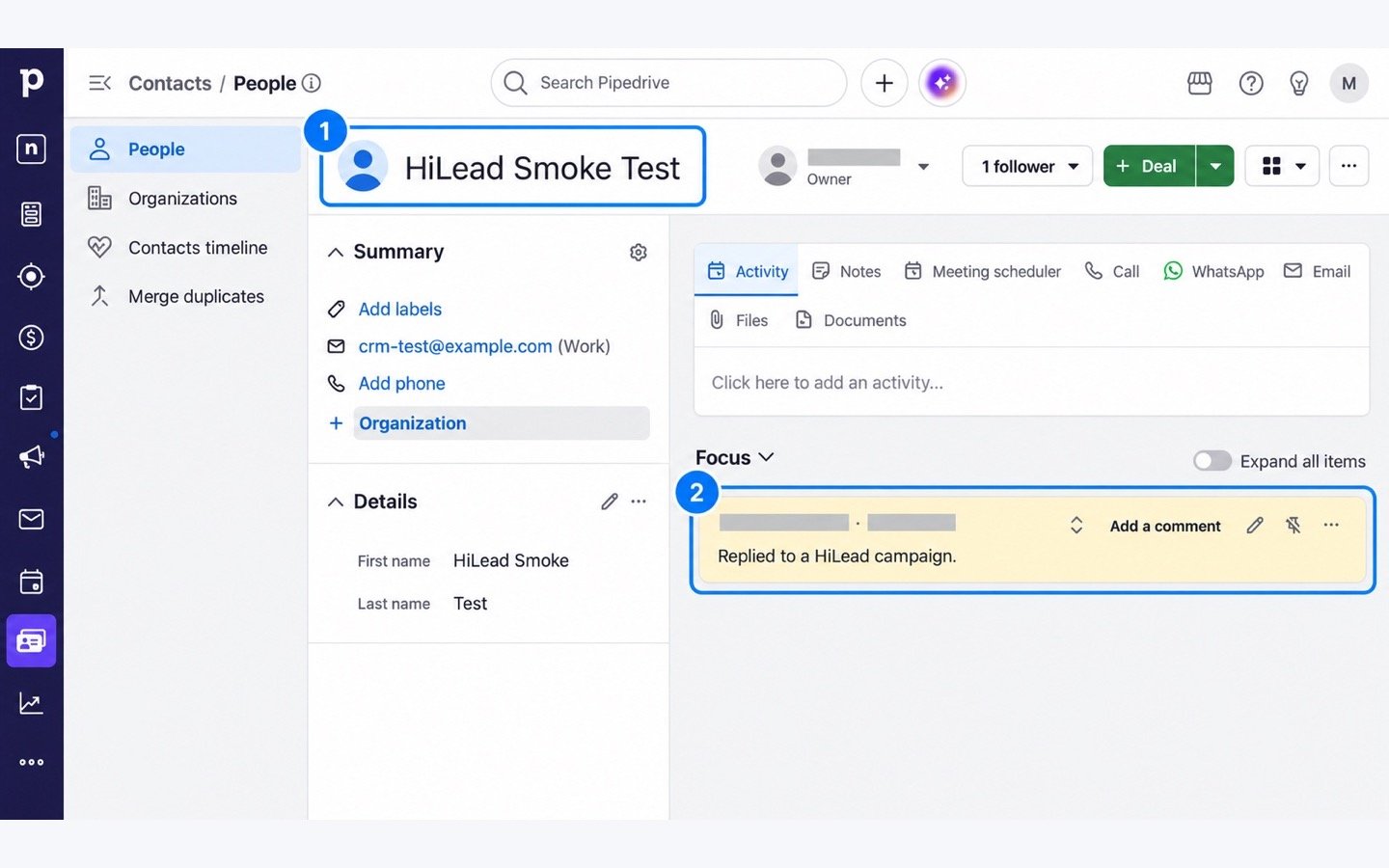This screenshot has height=868, width=1389.
Task: Open the Deals dollar icon in sidebar
Action: point(31,338)
